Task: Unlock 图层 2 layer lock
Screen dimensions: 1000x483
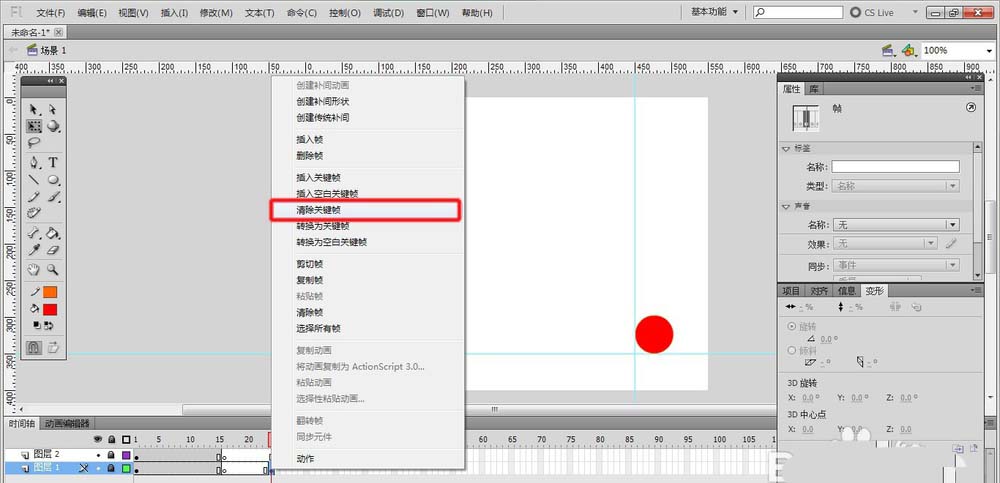Action: (x=112, y=456)
